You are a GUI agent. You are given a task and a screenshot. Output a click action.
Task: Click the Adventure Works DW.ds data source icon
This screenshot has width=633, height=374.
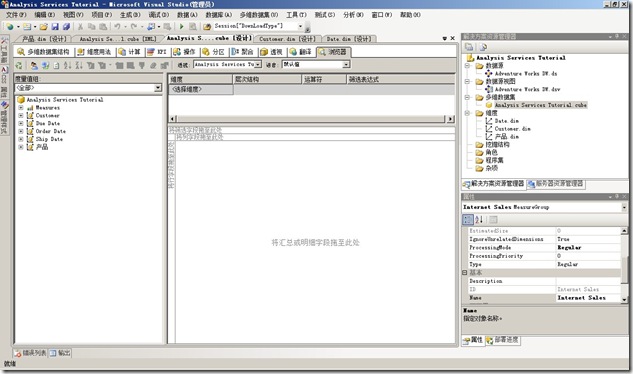pyautogui.click(x=489, y=74)
